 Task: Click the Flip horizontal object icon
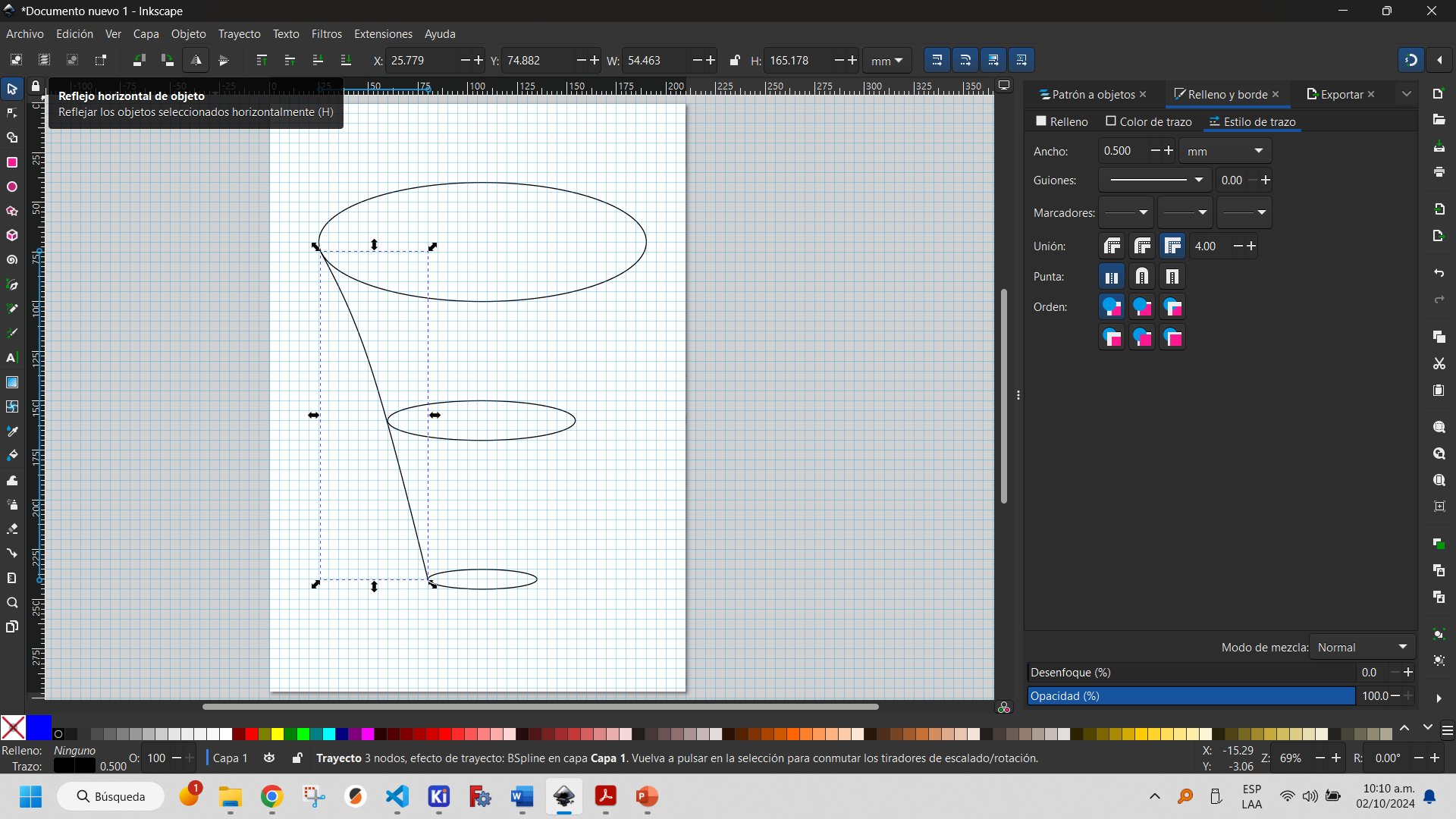(196, 60)
